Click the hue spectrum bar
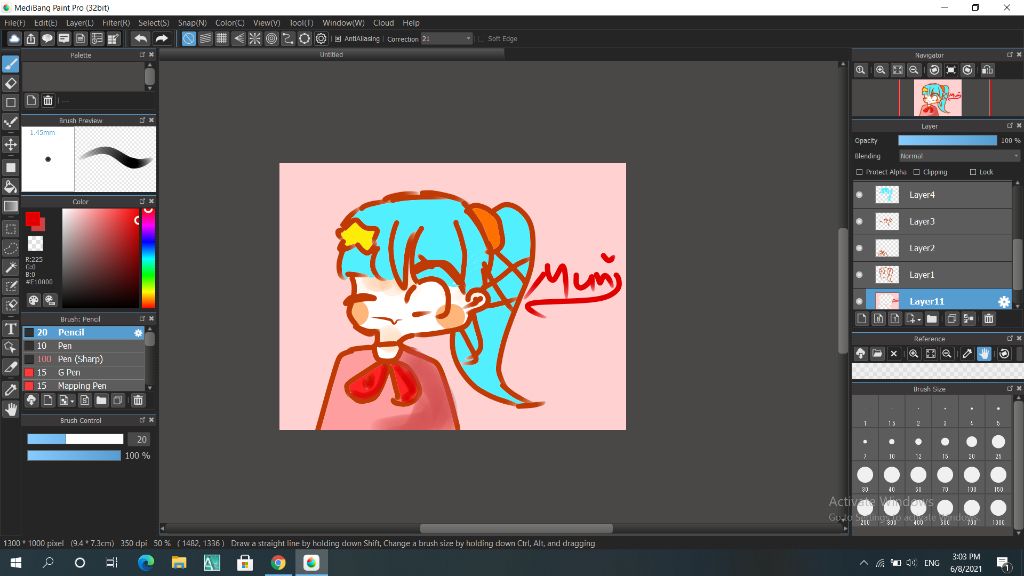Screen dimensions: 1024x576 [x=148, y=258]
